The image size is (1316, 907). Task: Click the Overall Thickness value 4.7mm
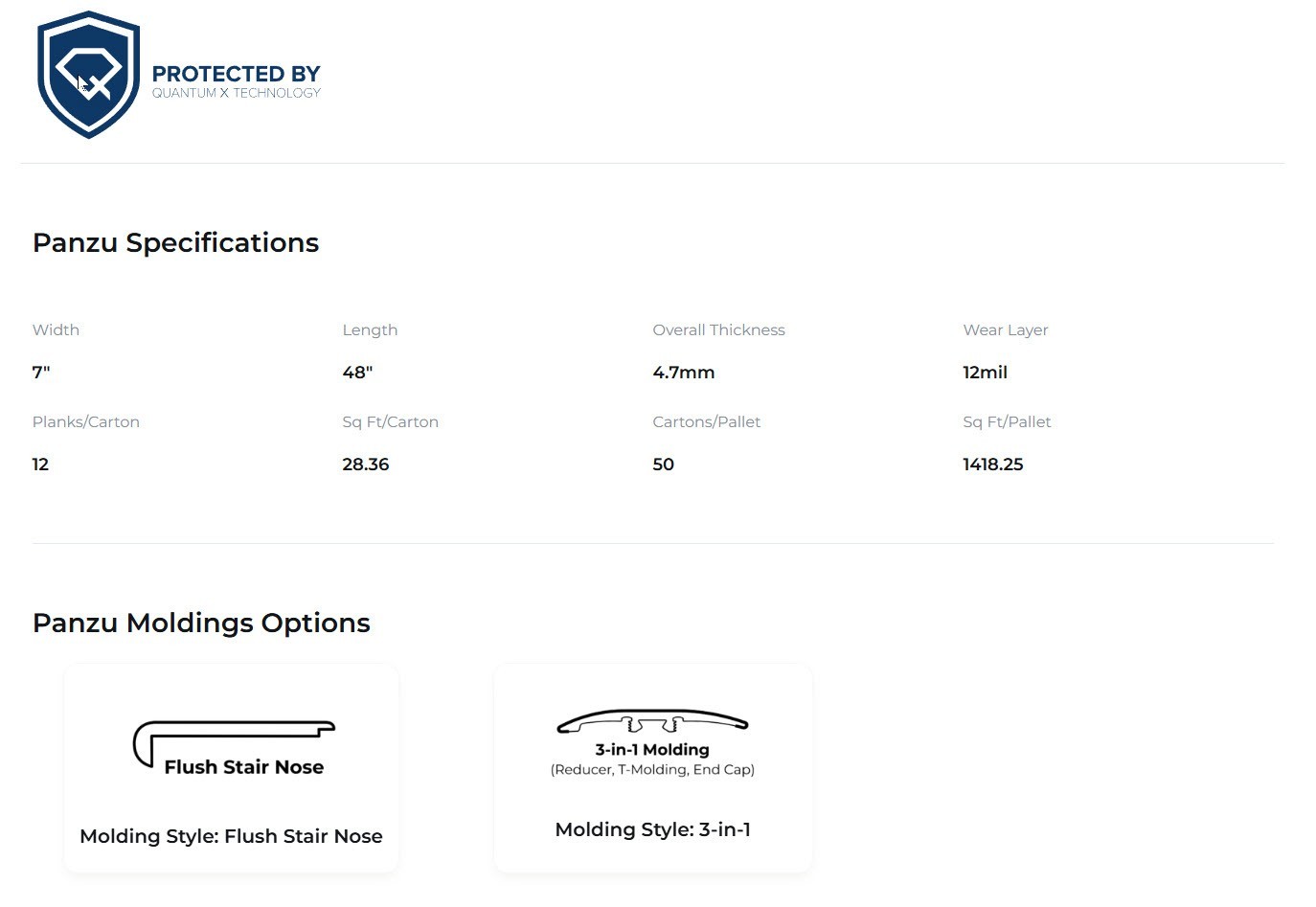click(684, 373)
